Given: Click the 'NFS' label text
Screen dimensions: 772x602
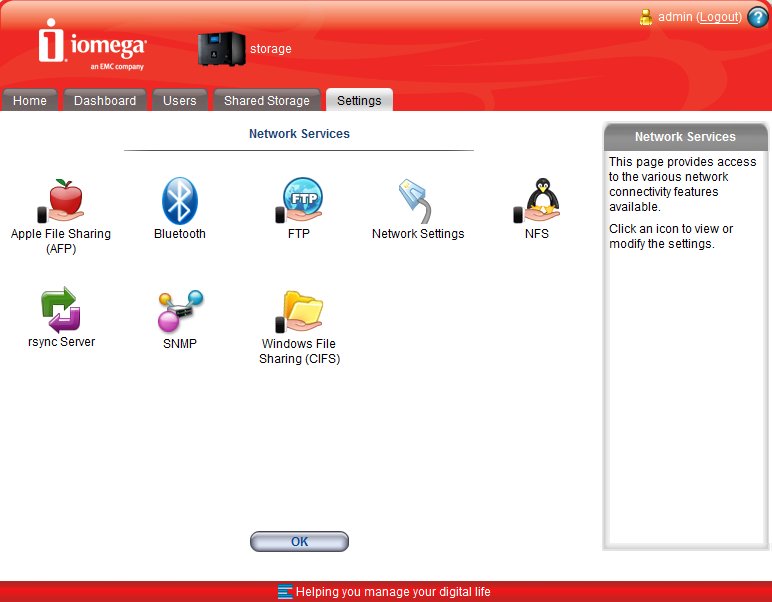Looking at the screenshot, I should [537, 234].
